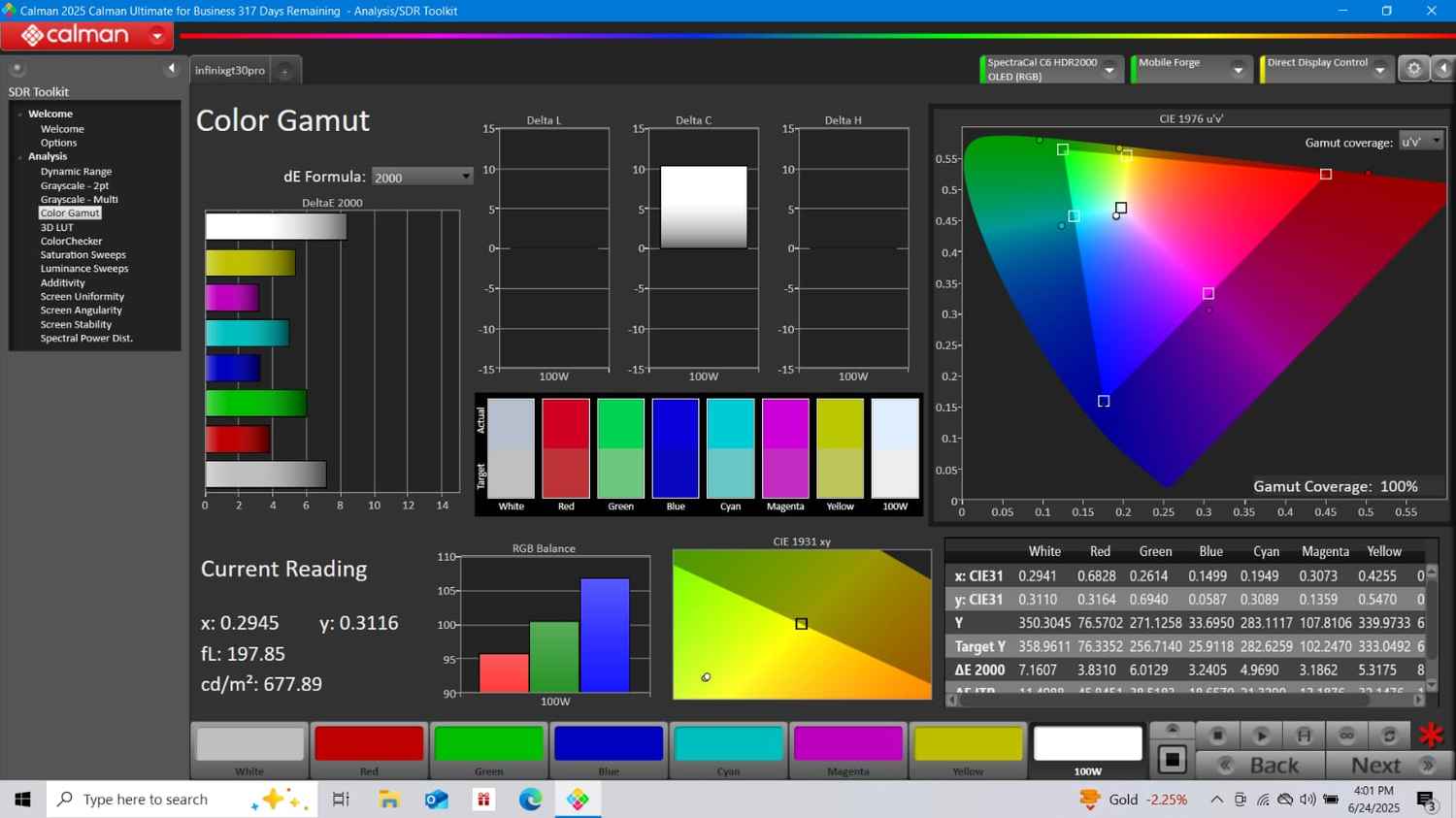Open the dE Formula dropdown
The image size is (1456, 818).
[422, 177]
